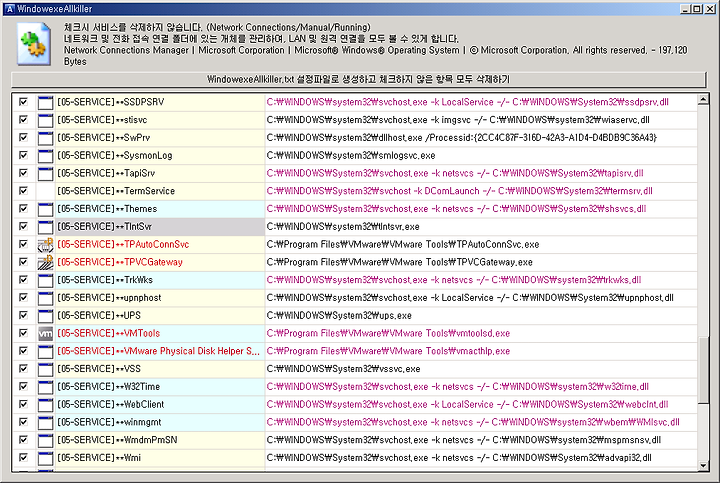Click the winmgmt service icon

click(x=45, y=422)
